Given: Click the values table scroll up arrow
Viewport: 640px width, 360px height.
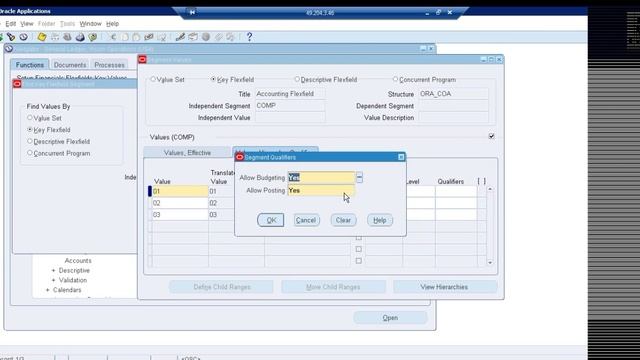Looking at the screenshot, I should click(x=490, y=189).
